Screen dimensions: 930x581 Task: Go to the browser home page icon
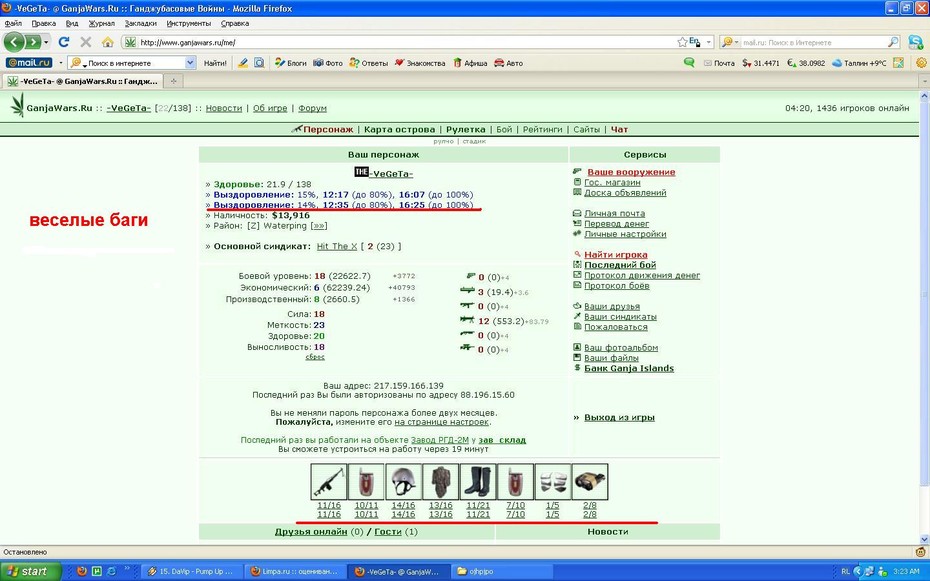(107, 42)
